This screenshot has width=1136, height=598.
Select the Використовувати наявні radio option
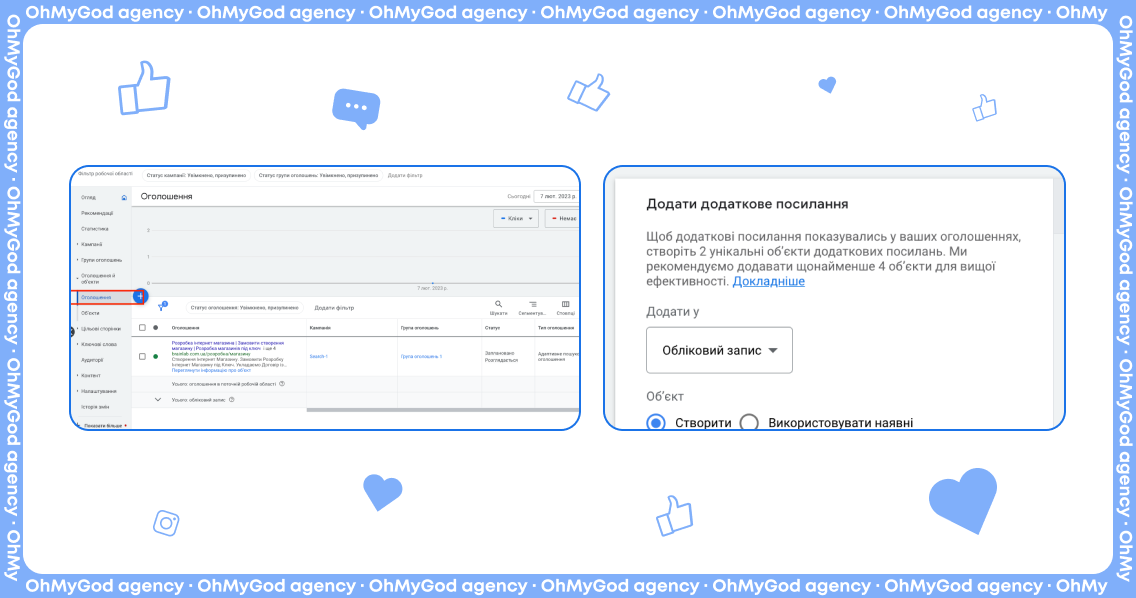(x=749, y=423)
